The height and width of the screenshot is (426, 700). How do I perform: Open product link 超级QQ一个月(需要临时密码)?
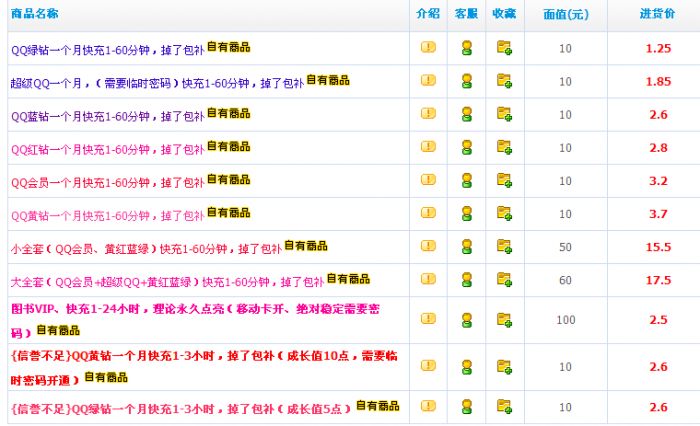pyautogui.click(x=157, y=83)
